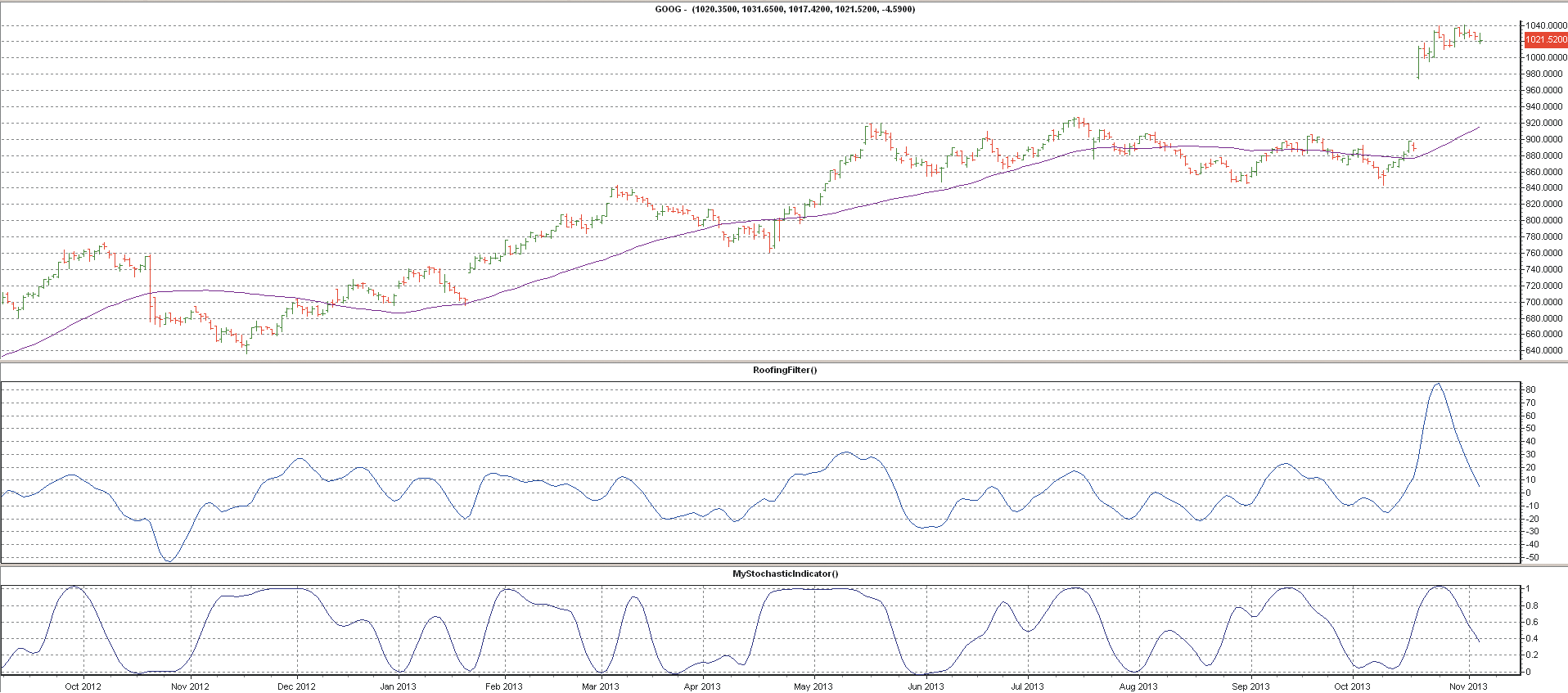Screen dimensions: 1568x693
Task: Select the Jan 2013 date label
Action: coord(398,686)
